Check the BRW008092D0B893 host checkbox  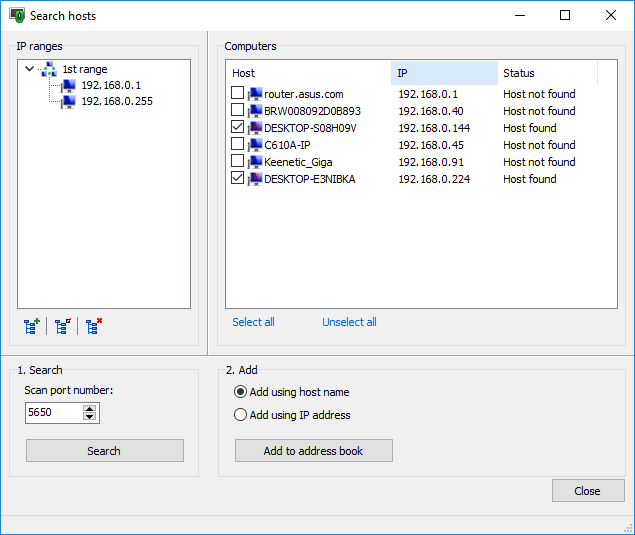237,111
